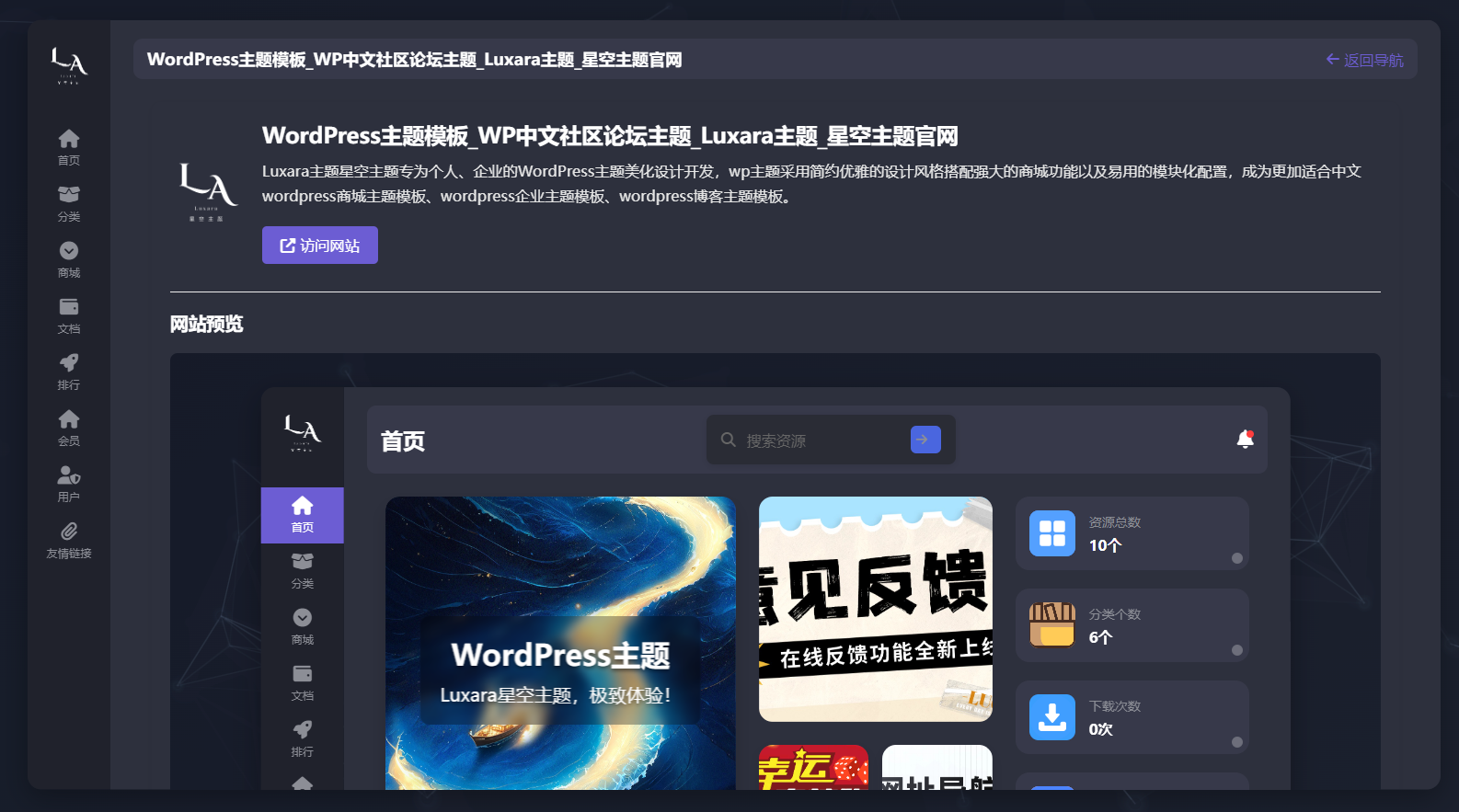Click 返回导航 back to navigation link
1459x812 pixels.
[1364, 60]
